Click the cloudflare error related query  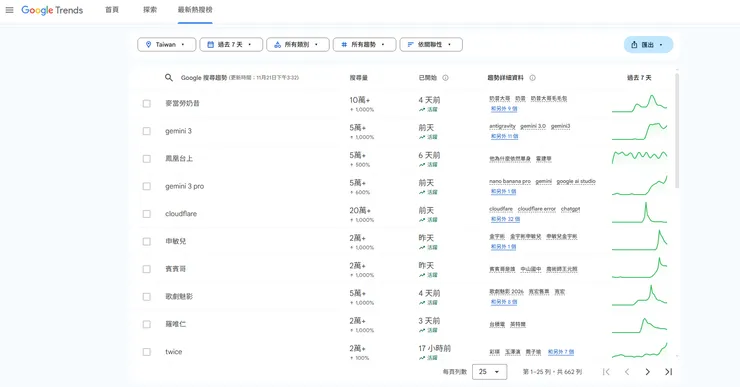pos(537,209)
